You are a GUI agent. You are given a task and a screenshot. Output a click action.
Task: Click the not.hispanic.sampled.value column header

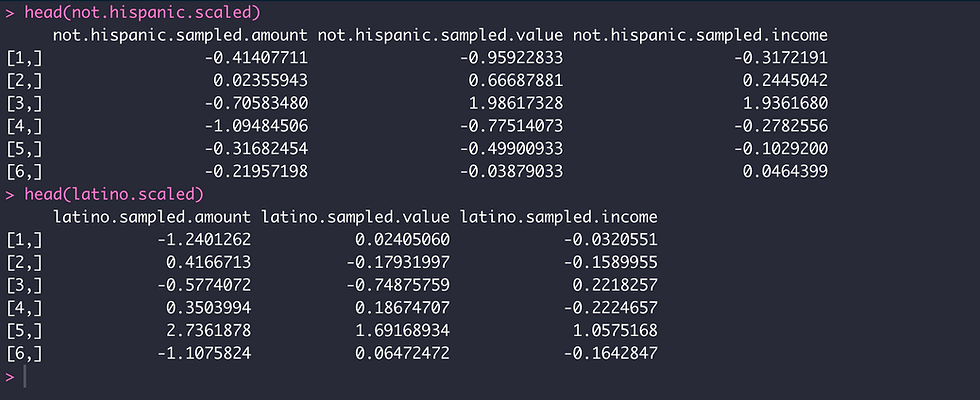coord(441,35)
